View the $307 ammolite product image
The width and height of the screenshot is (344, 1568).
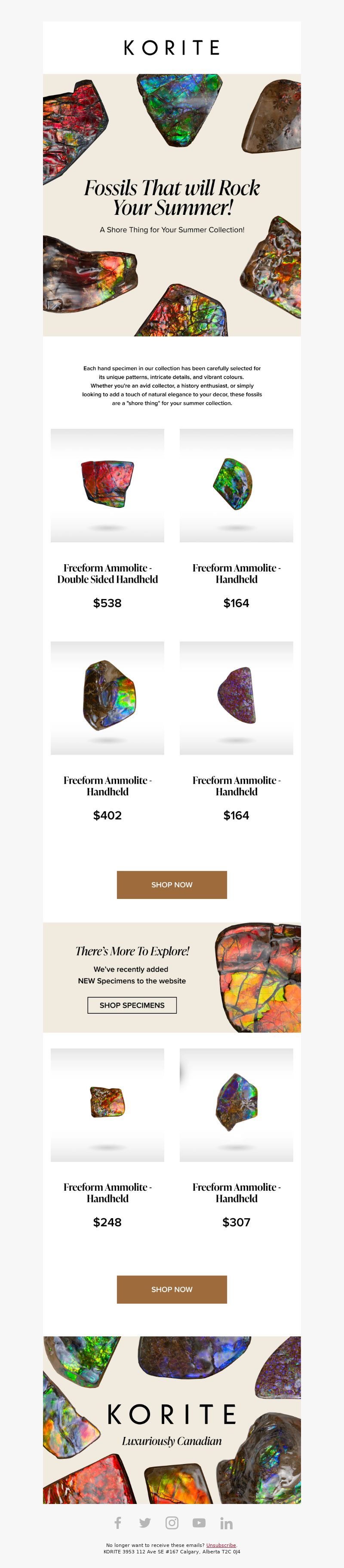point(236,1105)
